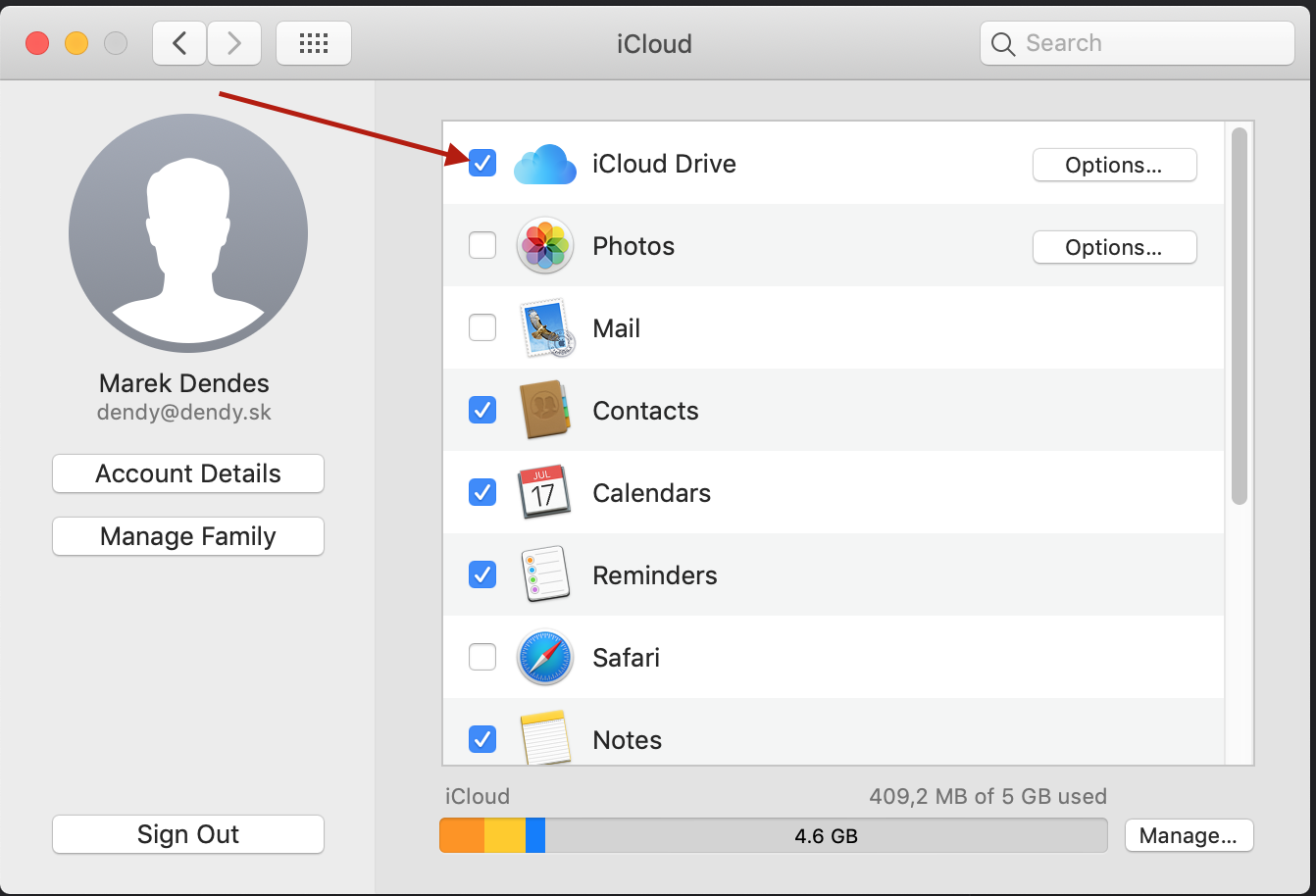Click the services list scrollbar thumb
The image size is (1316, 896).
(x=1240, y=316)
